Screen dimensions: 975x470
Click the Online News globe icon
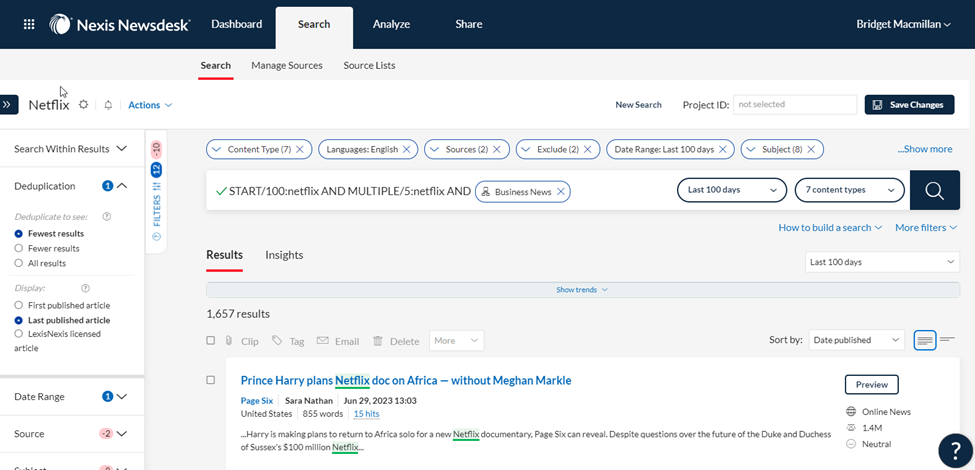pyautogui.click(x=851, y=412)
